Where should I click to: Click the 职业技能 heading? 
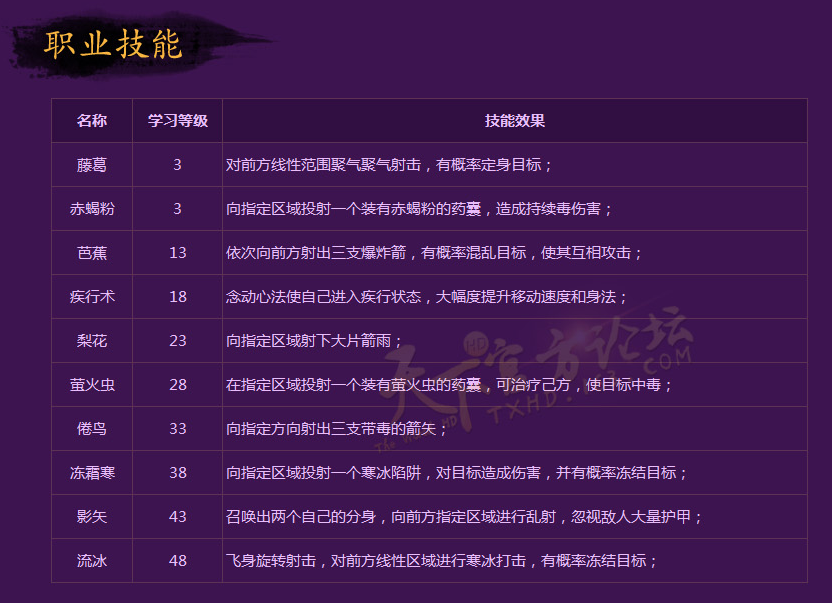[113, 44]
